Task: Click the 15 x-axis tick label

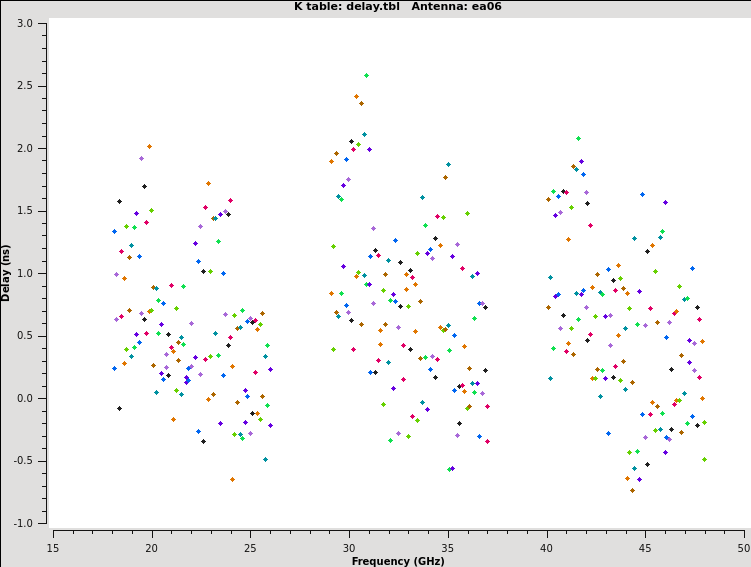Action: (53, 547)
